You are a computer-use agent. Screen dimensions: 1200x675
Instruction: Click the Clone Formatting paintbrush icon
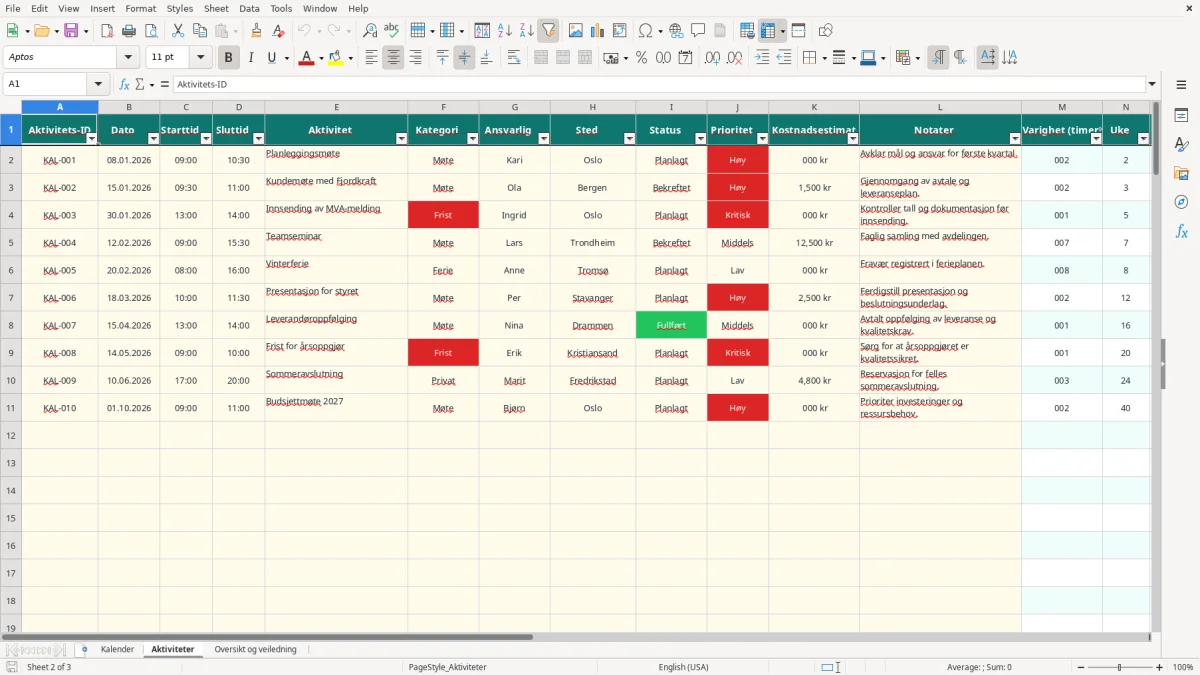(256, 31)
